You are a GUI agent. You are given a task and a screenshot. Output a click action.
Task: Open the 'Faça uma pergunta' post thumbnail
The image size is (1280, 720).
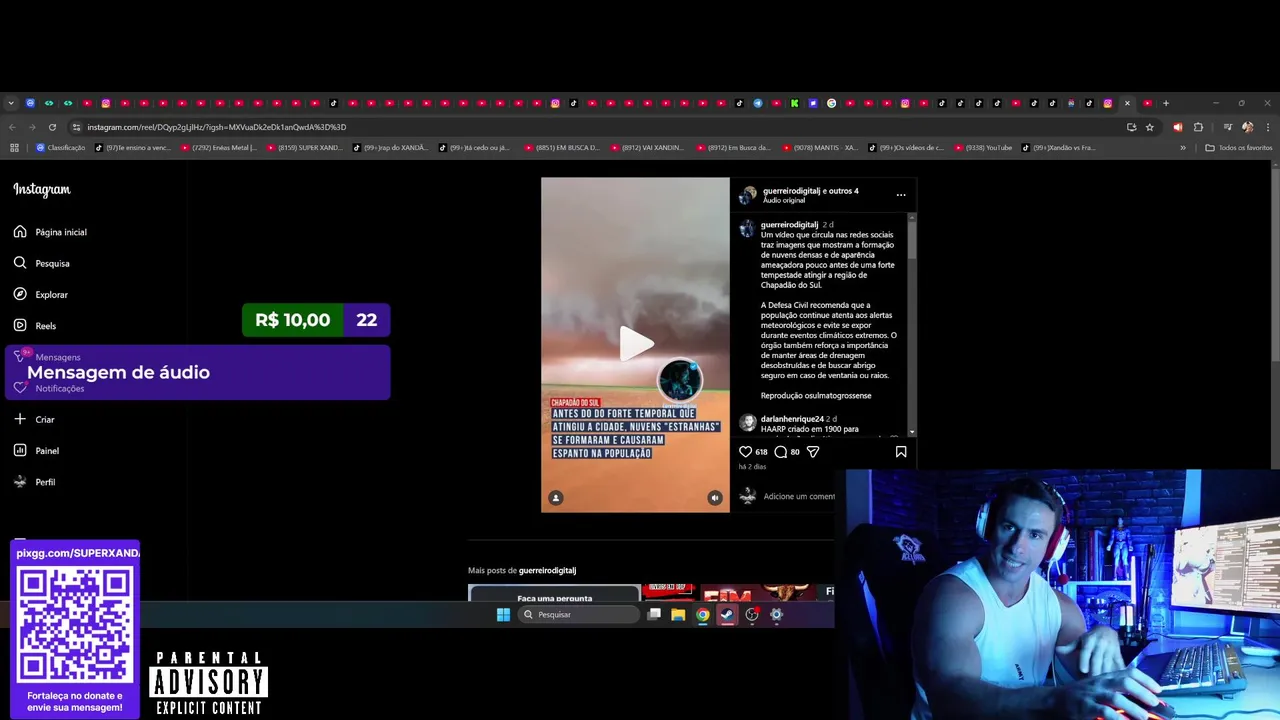point(554,593)
